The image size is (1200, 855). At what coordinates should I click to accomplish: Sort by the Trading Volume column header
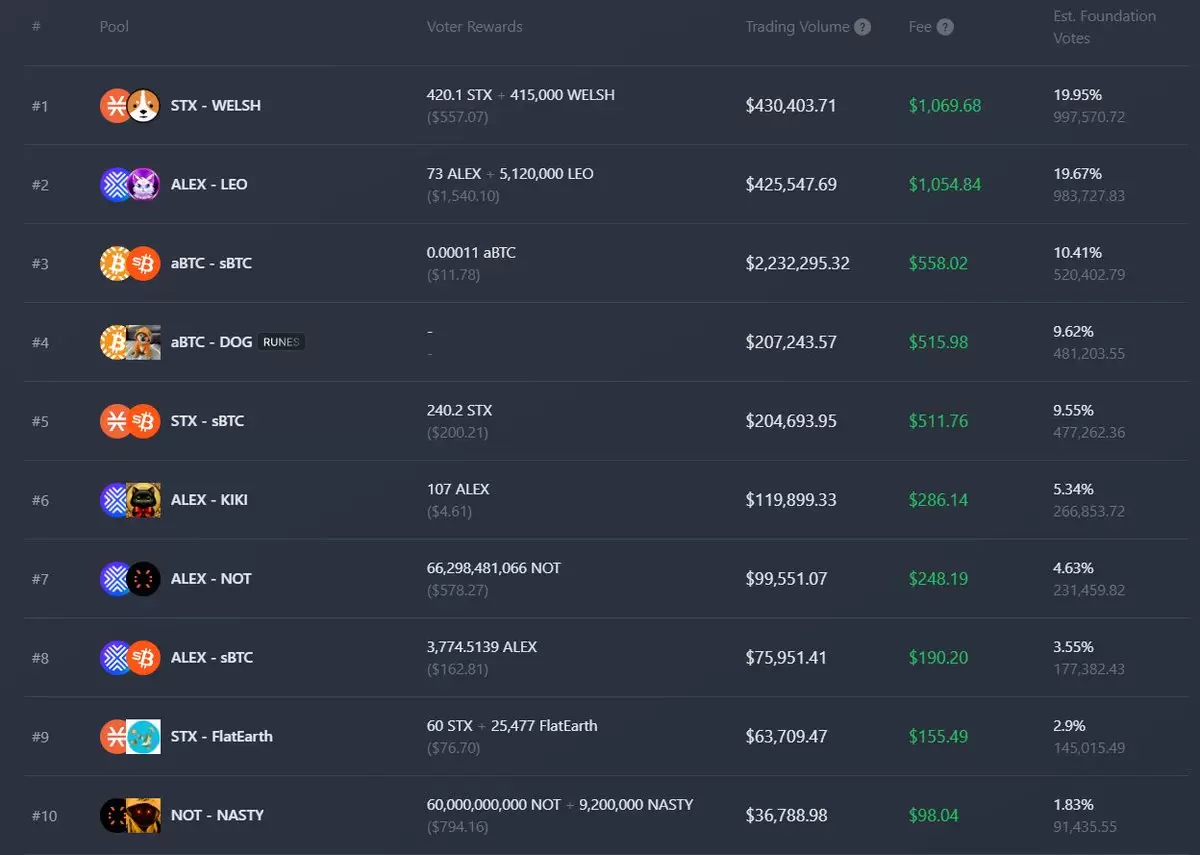click(797, 27)
